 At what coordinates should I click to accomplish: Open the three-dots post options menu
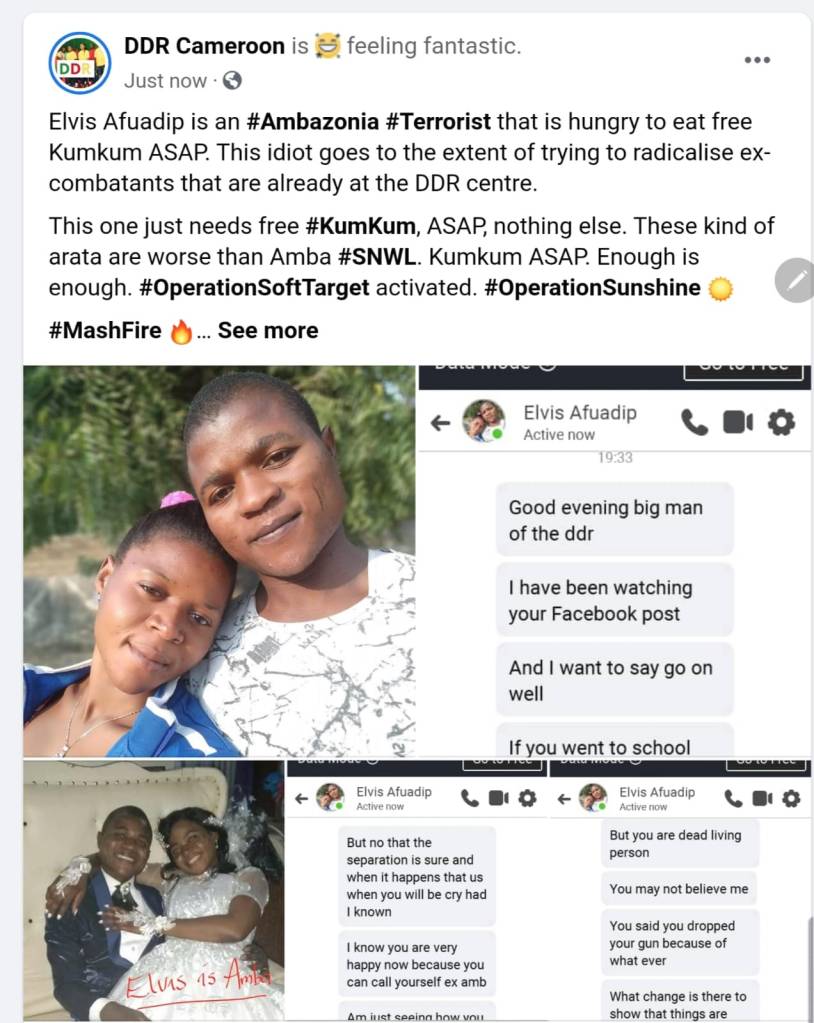tap(757, 60)
